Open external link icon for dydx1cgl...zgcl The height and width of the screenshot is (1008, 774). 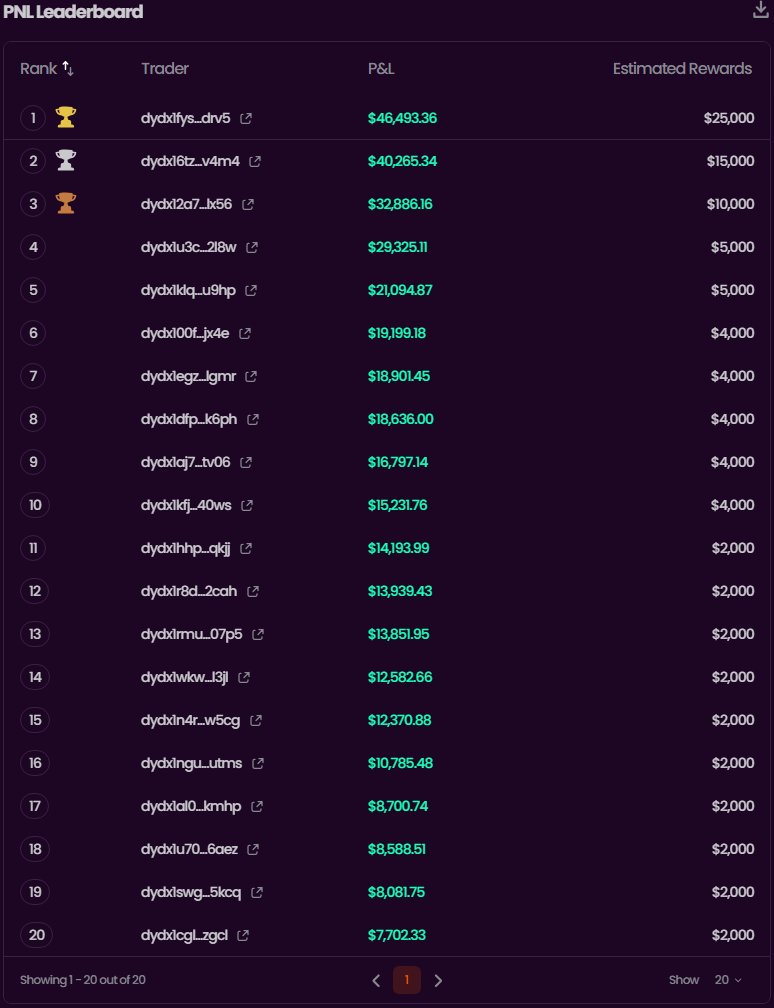coord(243,936)
